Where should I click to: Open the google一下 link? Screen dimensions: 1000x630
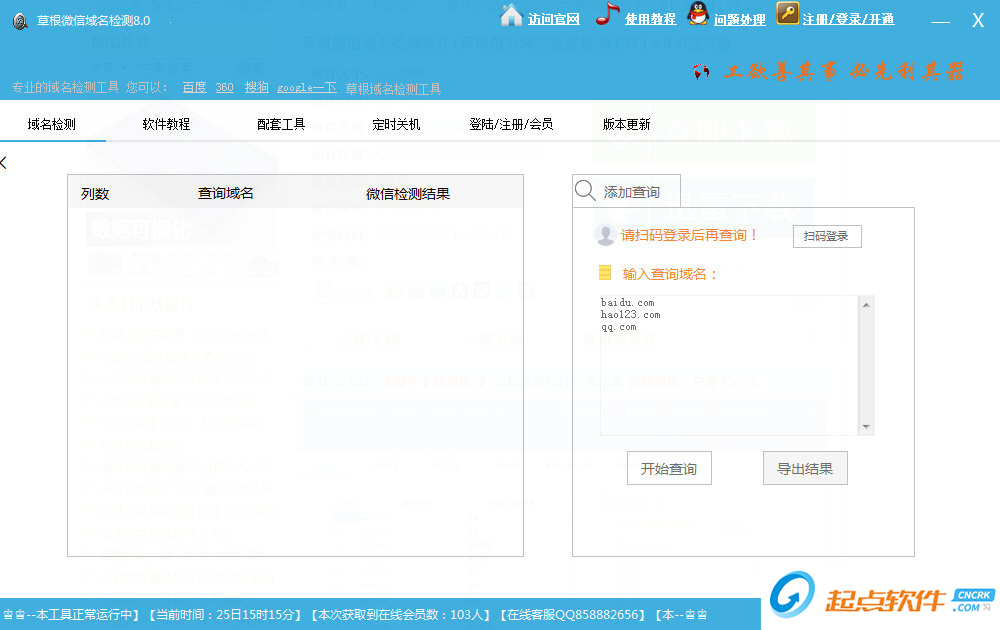[x=307, y=88]
